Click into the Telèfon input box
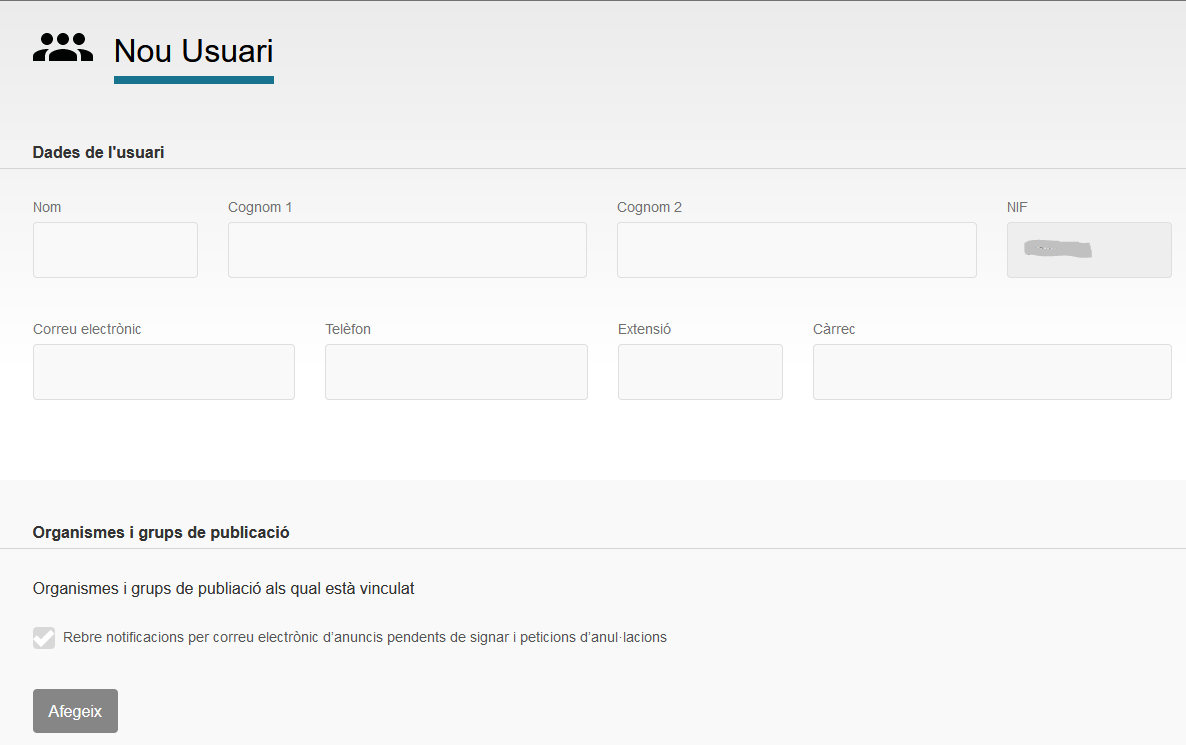This screenshot has height=745, width=1186. pos(456,372)
